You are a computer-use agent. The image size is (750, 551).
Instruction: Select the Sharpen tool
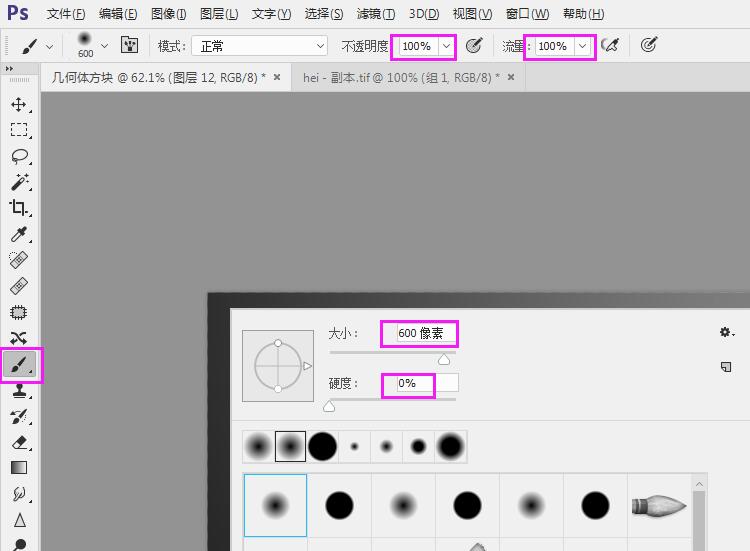(x=19, y=520)
